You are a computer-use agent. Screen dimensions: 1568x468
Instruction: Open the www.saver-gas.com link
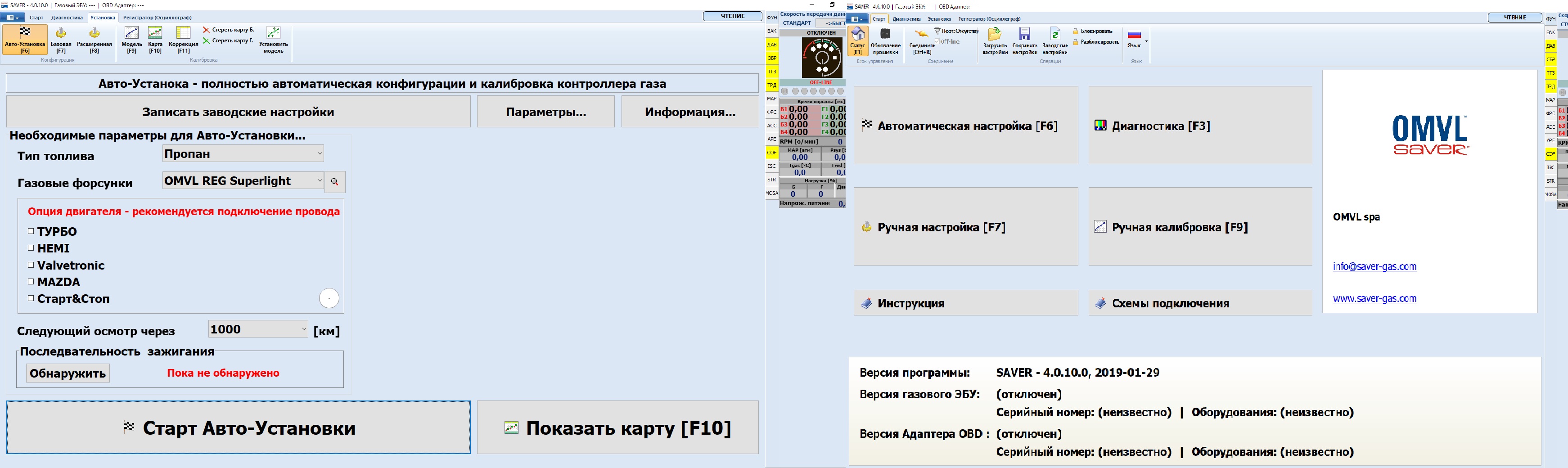pos(1374,299)
